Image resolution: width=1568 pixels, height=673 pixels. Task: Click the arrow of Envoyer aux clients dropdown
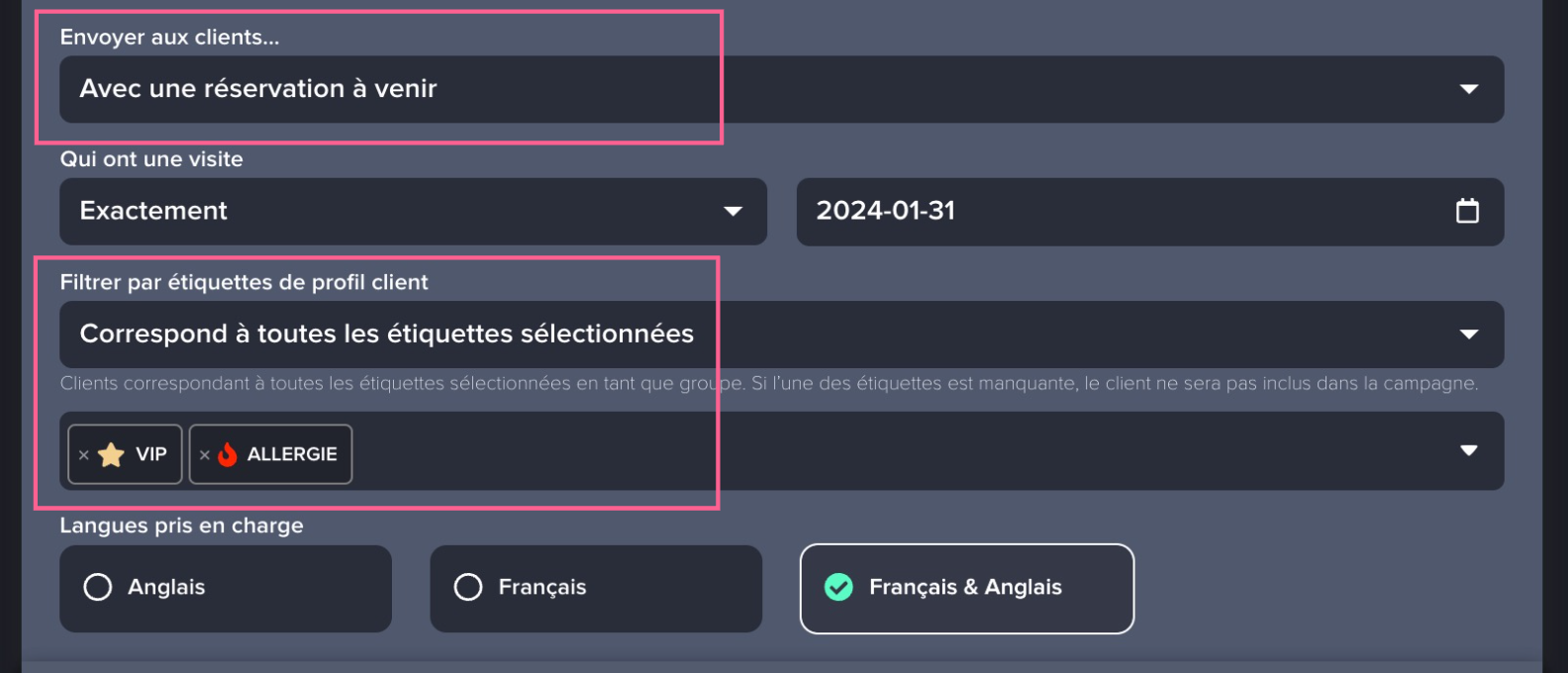coord(1469,89)
